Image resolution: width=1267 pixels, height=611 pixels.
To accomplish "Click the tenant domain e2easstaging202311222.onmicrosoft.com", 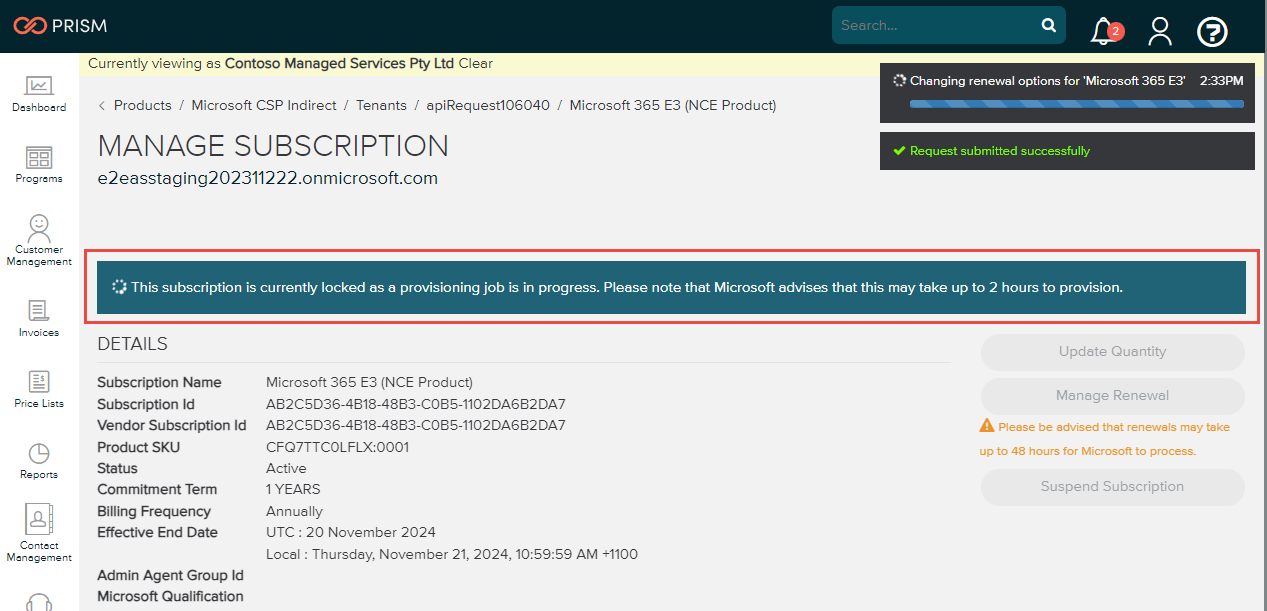I will pyautogui.click(x=268, y=179).
